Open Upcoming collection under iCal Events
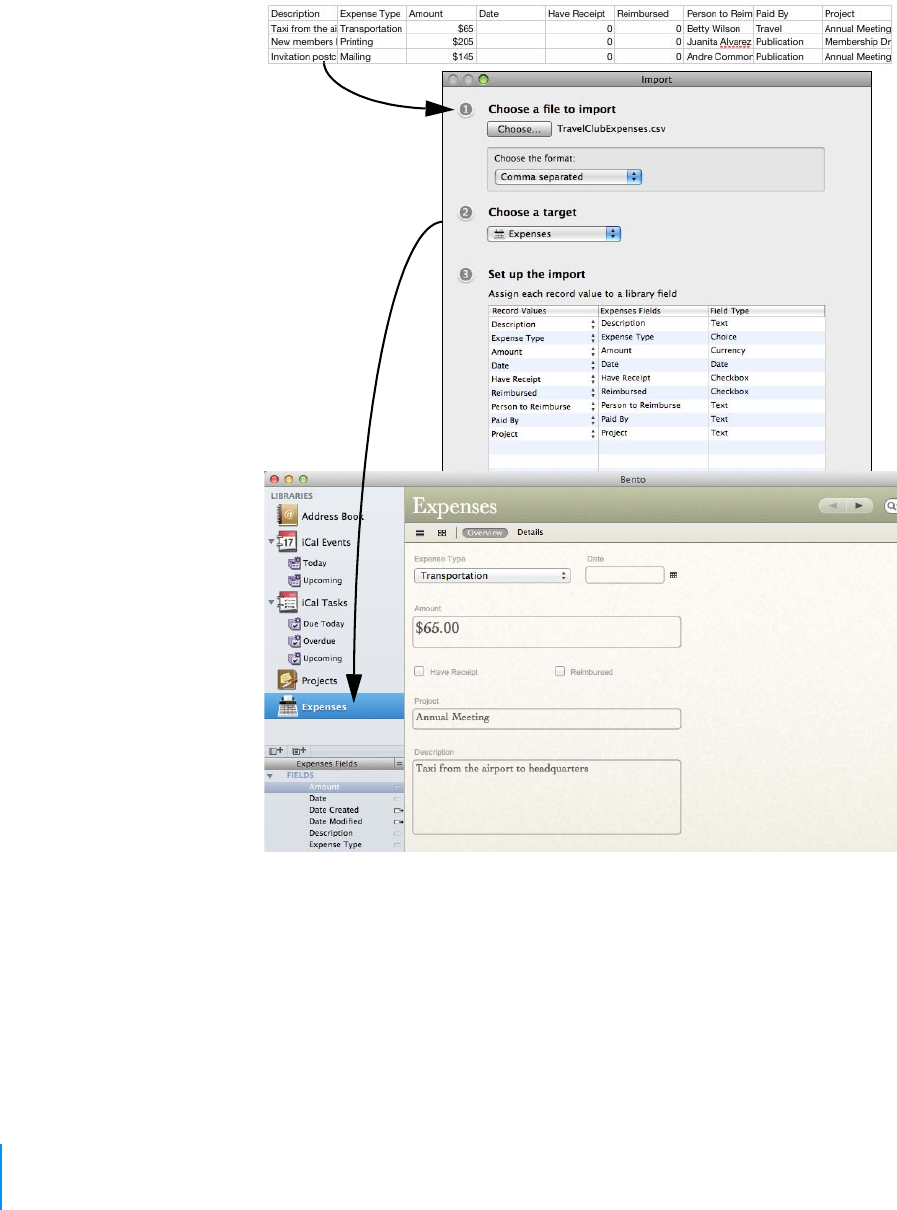The height and width of the screenshot is (1210, 897). coord(315,580)
